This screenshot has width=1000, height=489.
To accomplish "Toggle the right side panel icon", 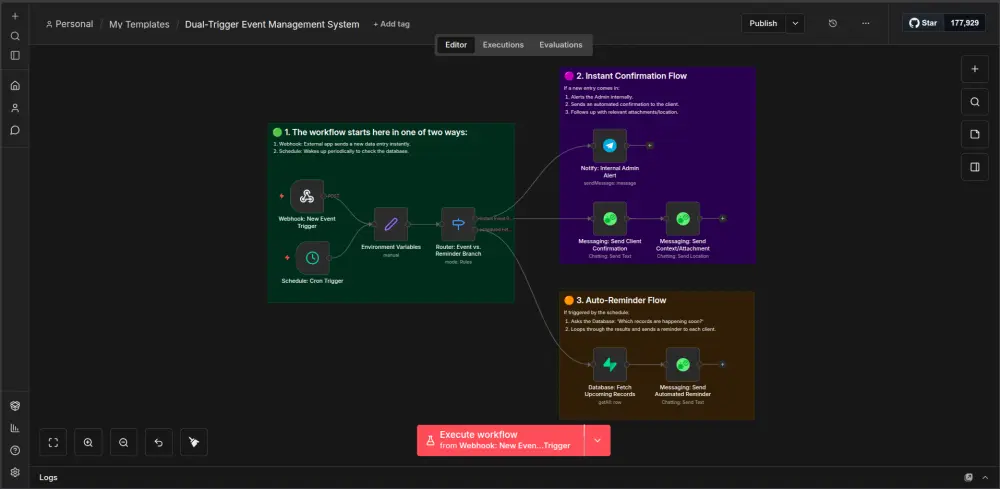I will pos(974,167).
